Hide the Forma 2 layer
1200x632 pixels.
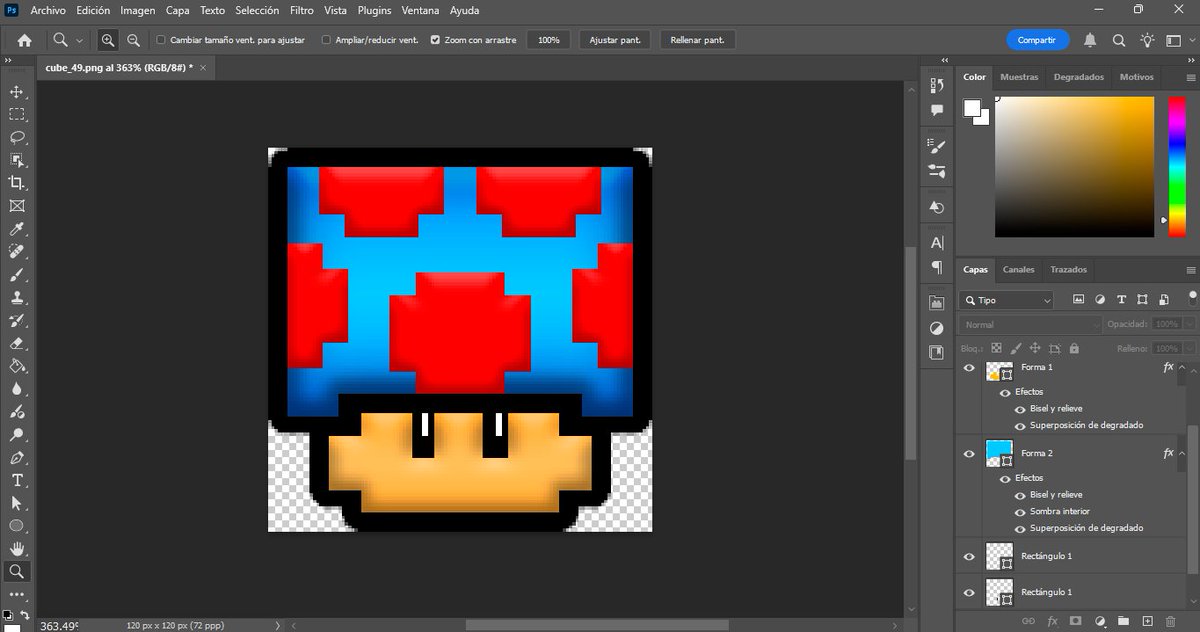coord(969,454)
